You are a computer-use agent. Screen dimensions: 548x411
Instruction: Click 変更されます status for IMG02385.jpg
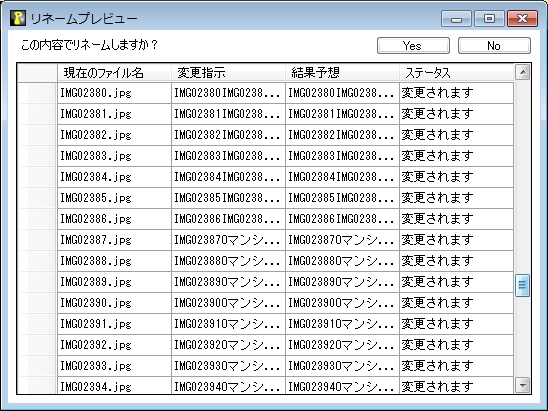[456, 198]
